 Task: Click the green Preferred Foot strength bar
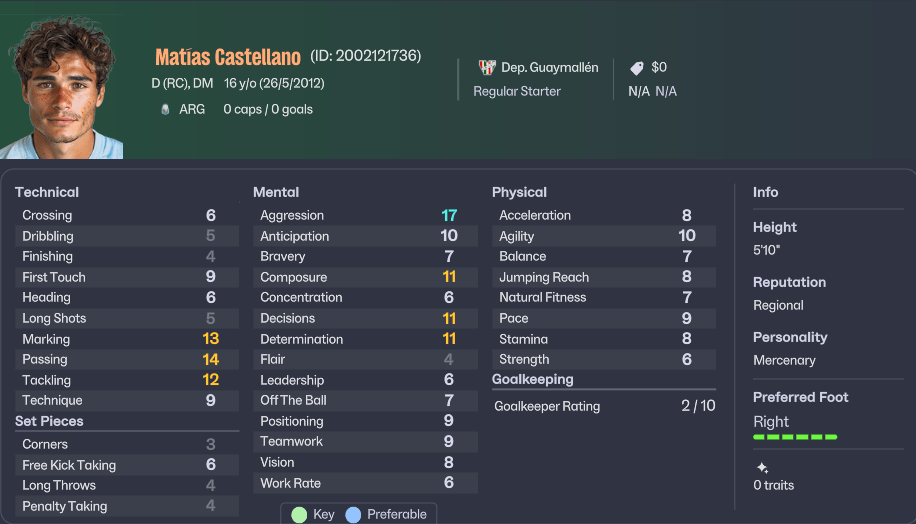click(795, 437)
